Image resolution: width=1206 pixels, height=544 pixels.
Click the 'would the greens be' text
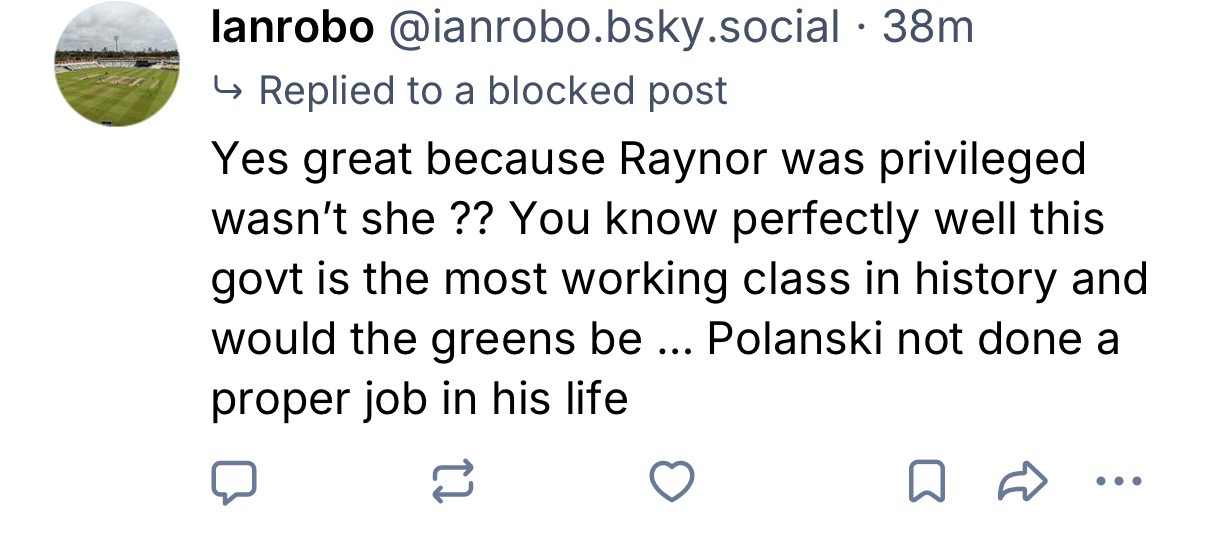[425, 340]
